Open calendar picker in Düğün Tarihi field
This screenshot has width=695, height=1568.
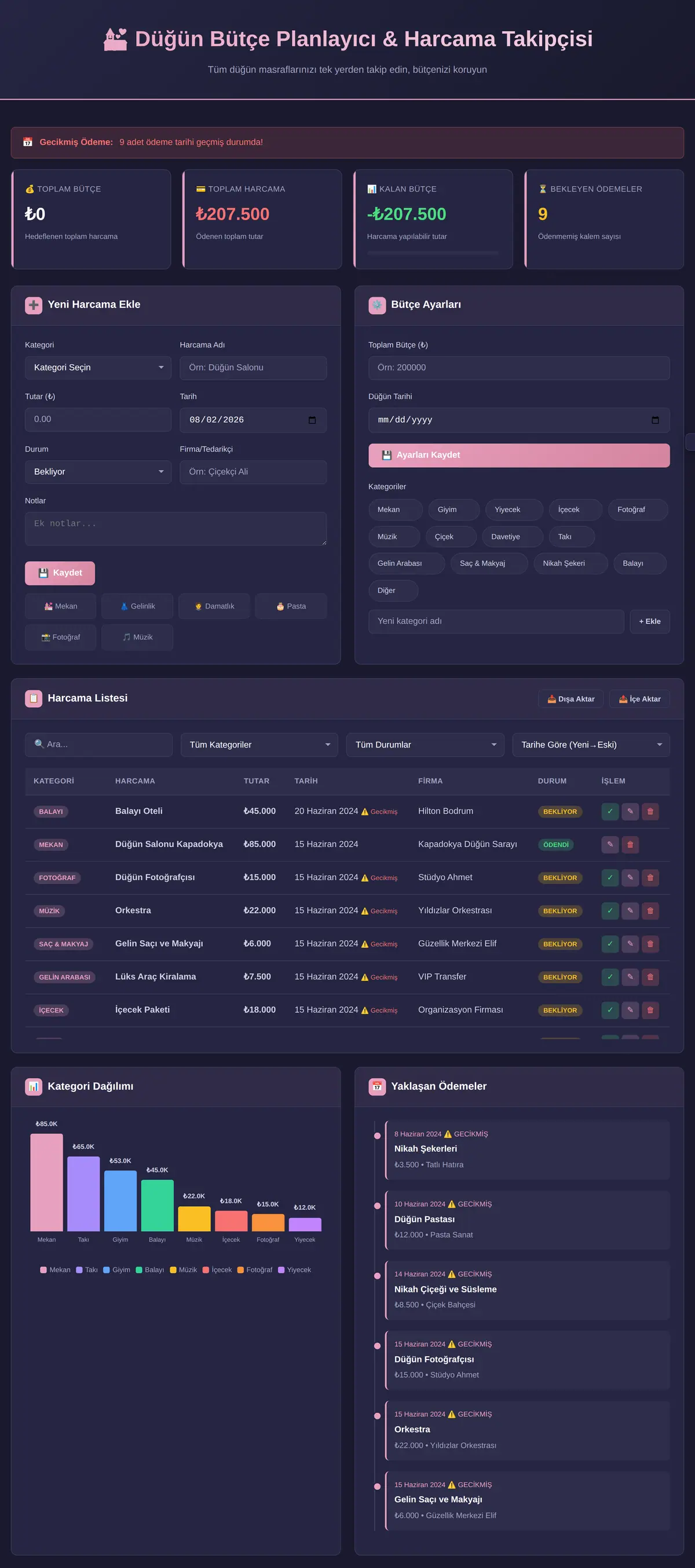point(655,420)
